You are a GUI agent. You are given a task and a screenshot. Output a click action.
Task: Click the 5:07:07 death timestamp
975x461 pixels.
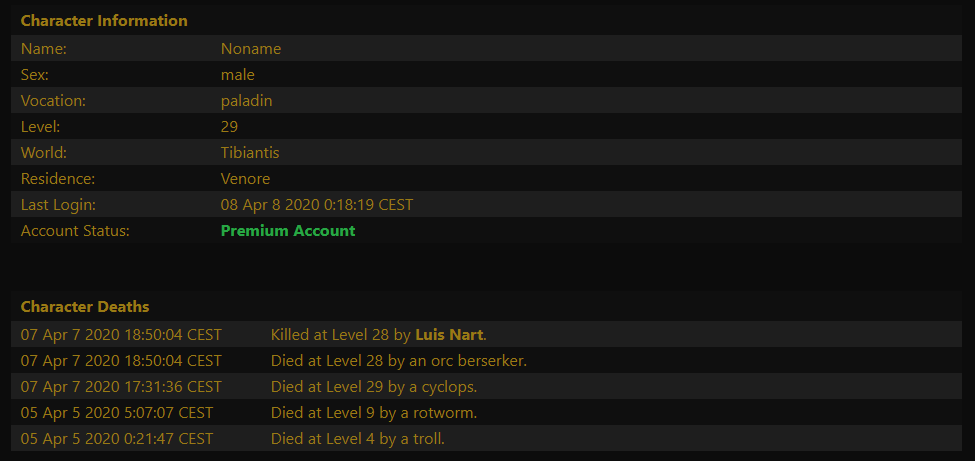tap(117, 412)
